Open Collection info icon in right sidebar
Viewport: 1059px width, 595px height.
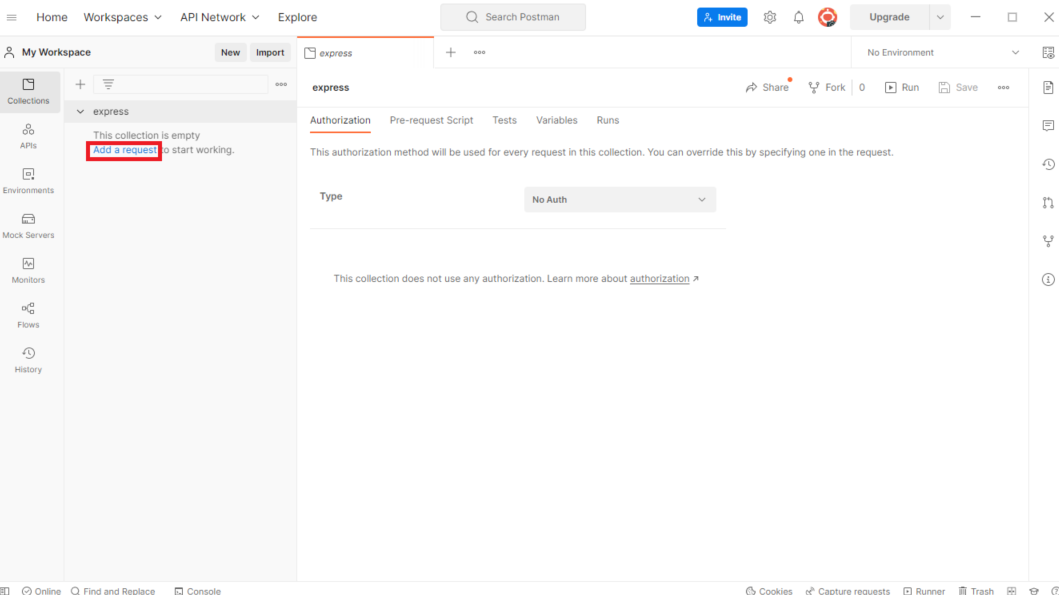click(x=1048, y=280)
